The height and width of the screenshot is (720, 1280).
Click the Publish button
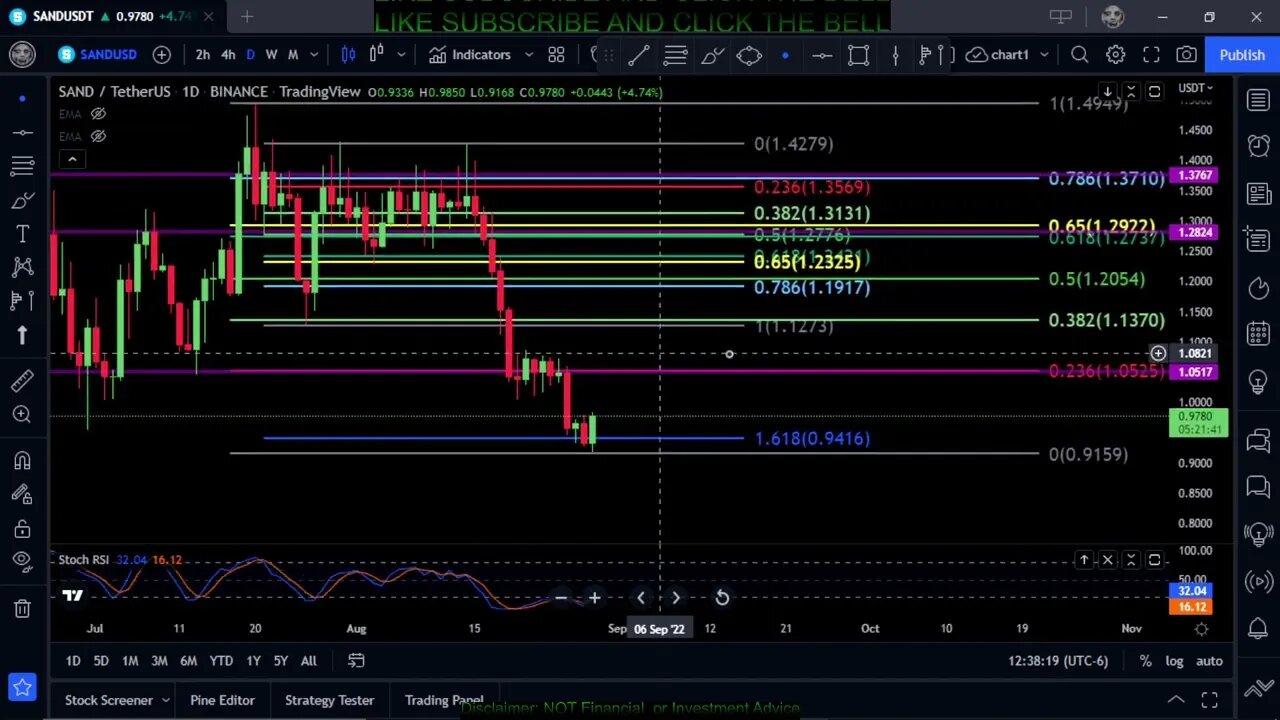(1241, 55)
